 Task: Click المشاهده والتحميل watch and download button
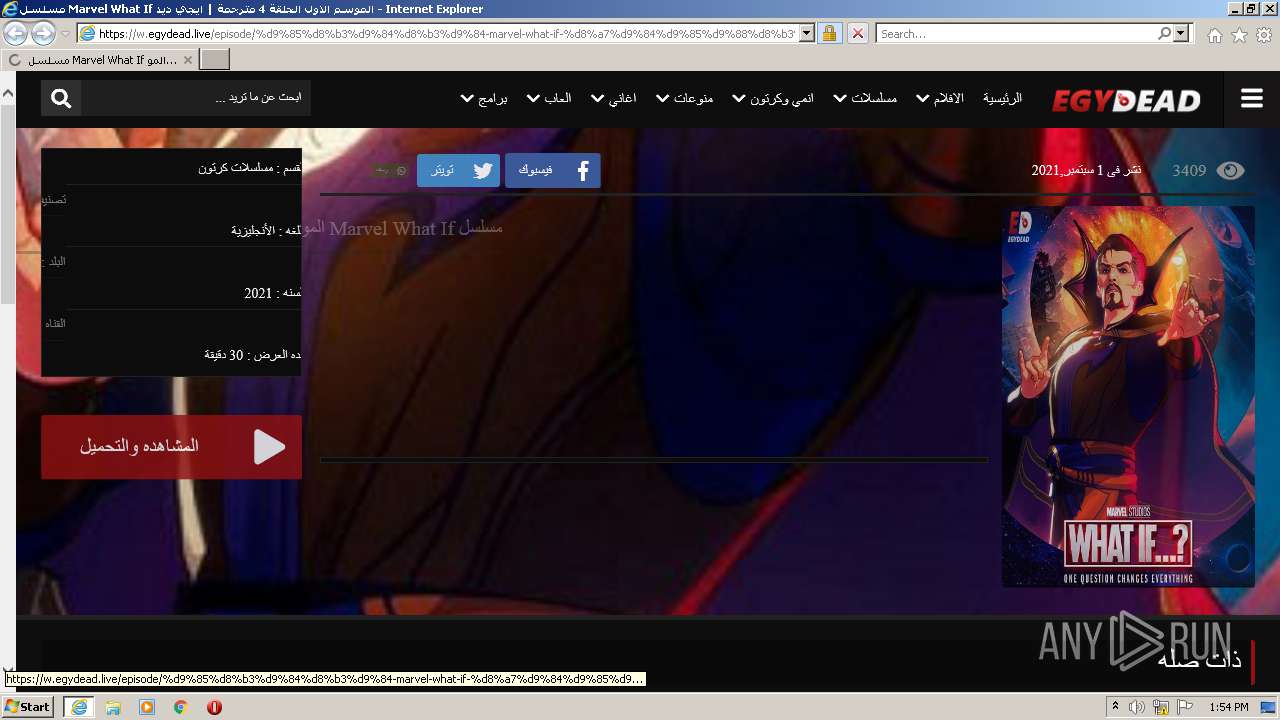pyautogui.click(x=171, y=446)
